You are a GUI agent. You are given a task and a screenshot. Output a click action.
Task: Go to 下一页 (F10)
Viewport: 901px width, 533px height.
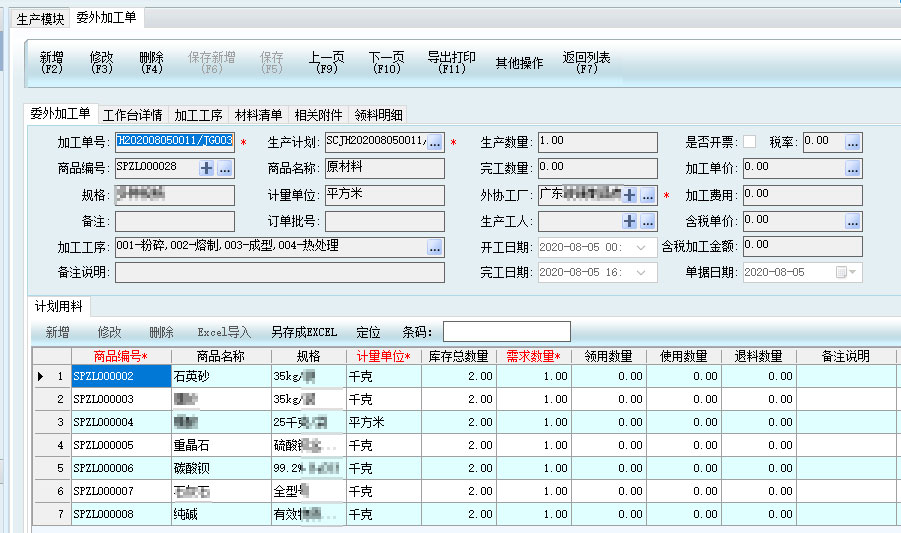click(x=387, y=62)
